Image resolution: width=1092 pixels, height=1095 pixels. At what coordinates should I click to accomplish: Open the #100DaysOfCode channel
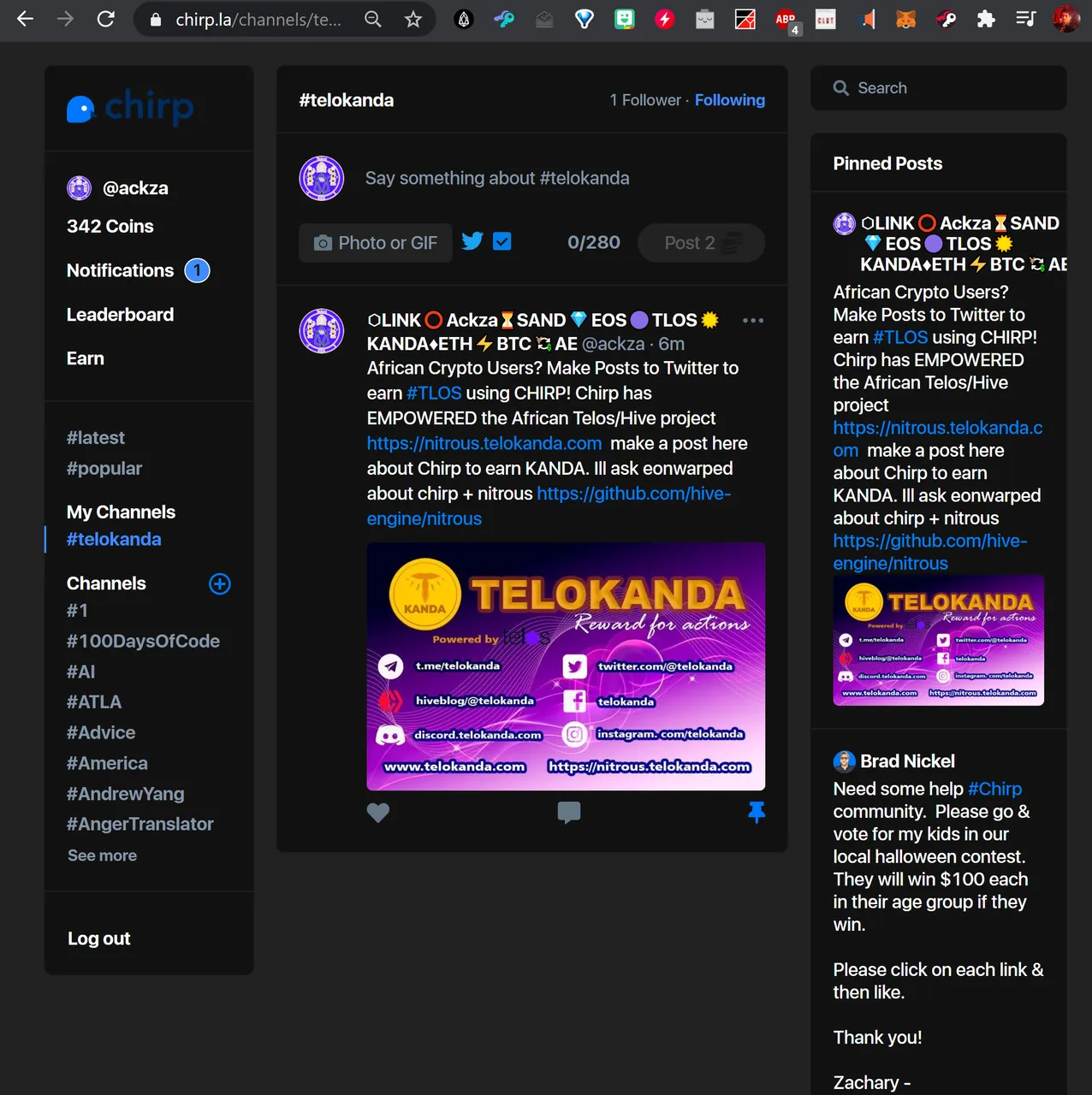coord(143,642)
